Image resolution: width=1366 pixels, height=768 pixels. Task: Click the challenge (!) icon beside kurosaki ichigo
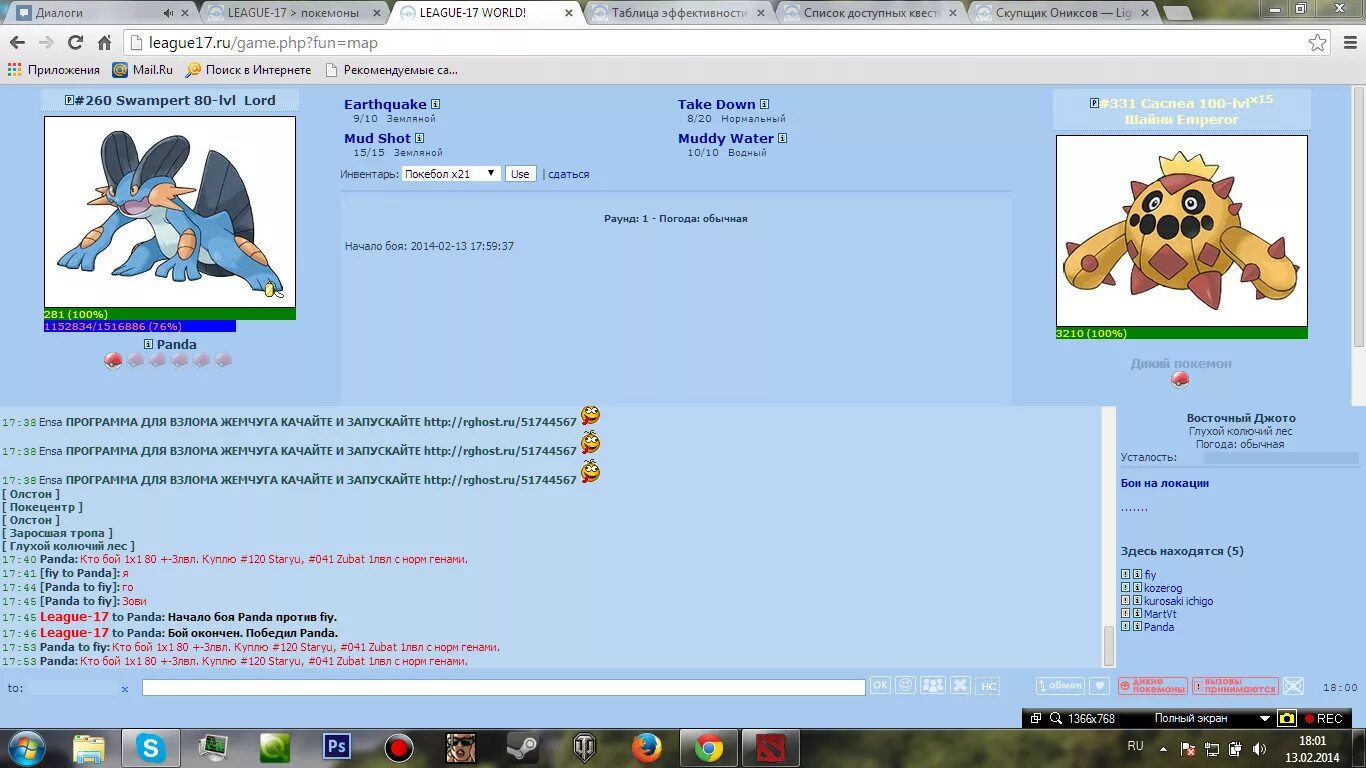click(x=1125, y=601)
